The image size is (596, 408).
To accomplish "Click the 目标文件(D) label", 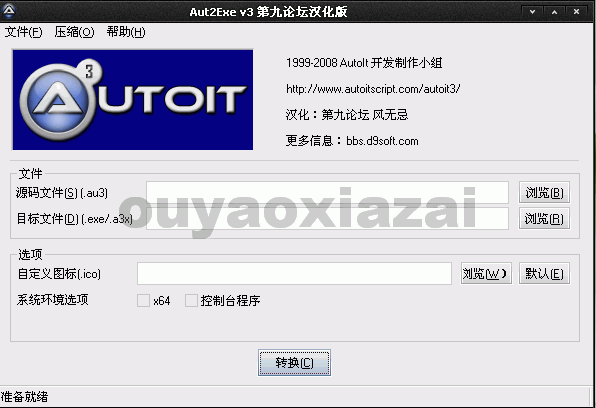I will point(74,219).
